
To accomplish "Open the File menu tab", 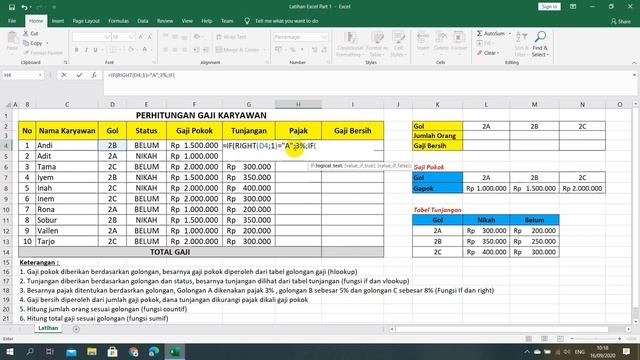I will (12, 21).
